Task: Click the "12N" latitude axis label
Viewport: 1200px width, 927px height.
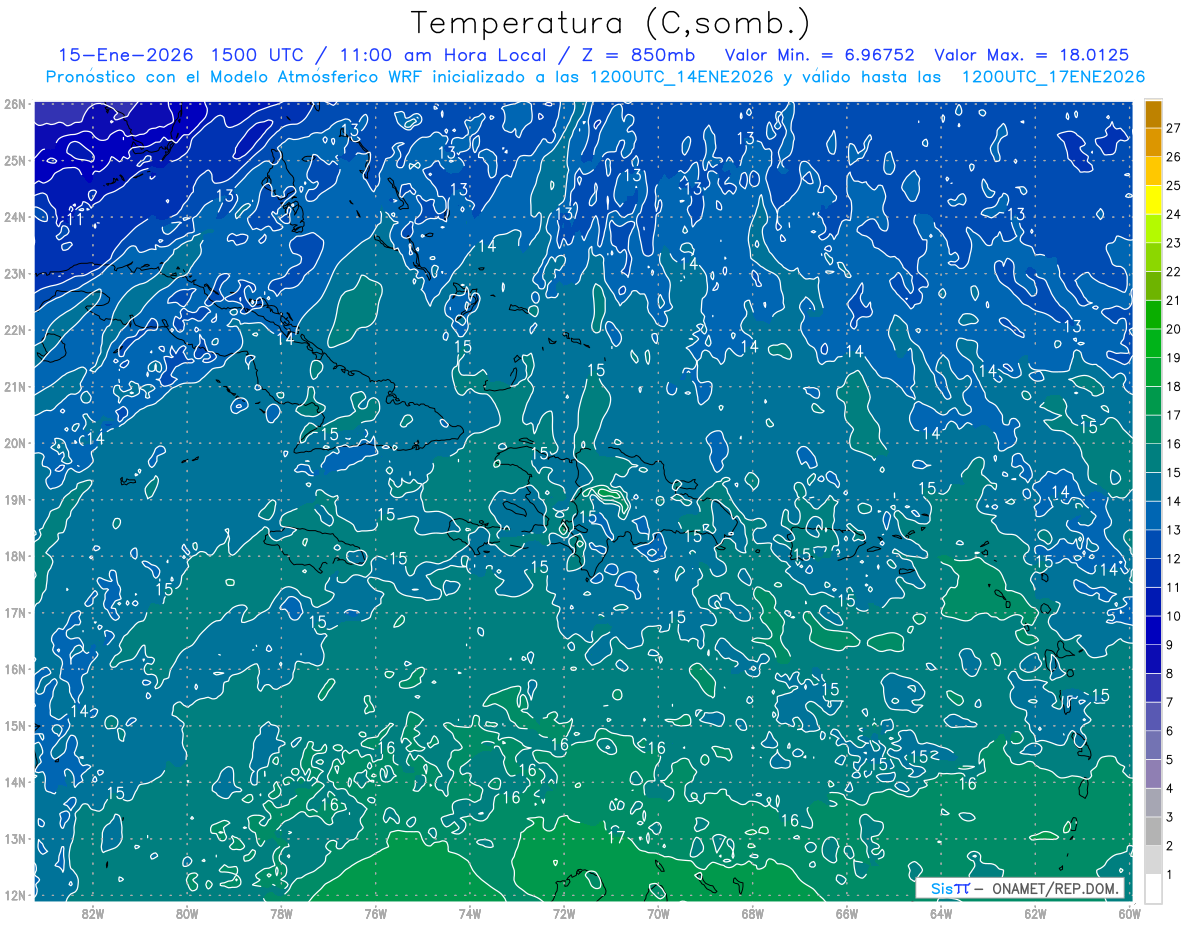Action: tap(14, 895)
